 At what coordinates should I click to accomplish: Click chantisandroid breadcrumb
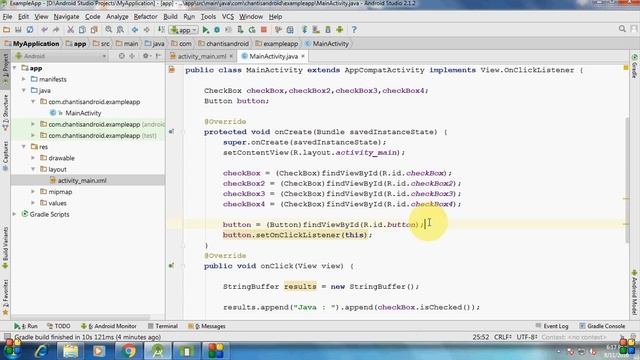pyautogui.click(x=223, y=44)
